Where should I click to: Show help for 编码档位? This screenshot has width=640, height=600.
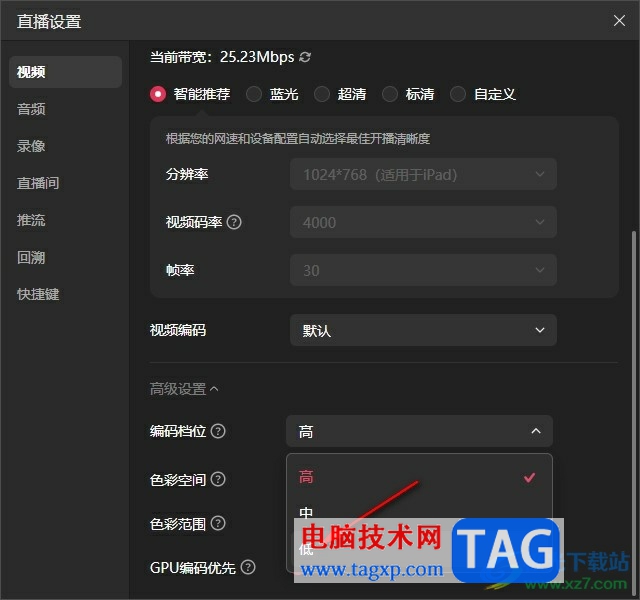click(x=218, y=431)
